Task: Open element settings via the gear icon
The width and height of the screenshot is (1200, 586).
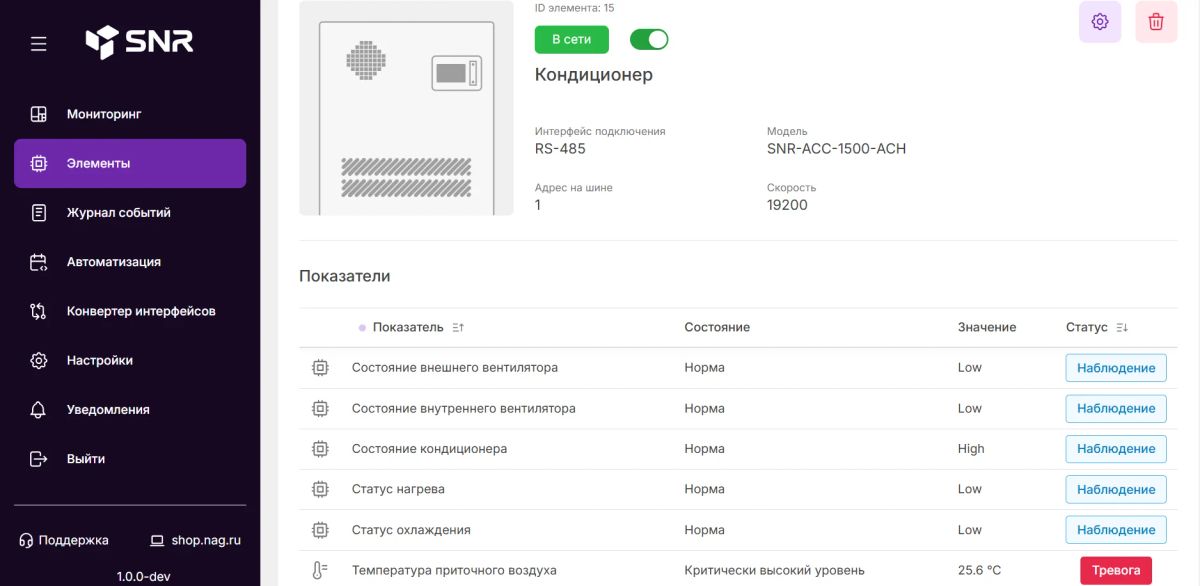Action: tap(1100, 22)
